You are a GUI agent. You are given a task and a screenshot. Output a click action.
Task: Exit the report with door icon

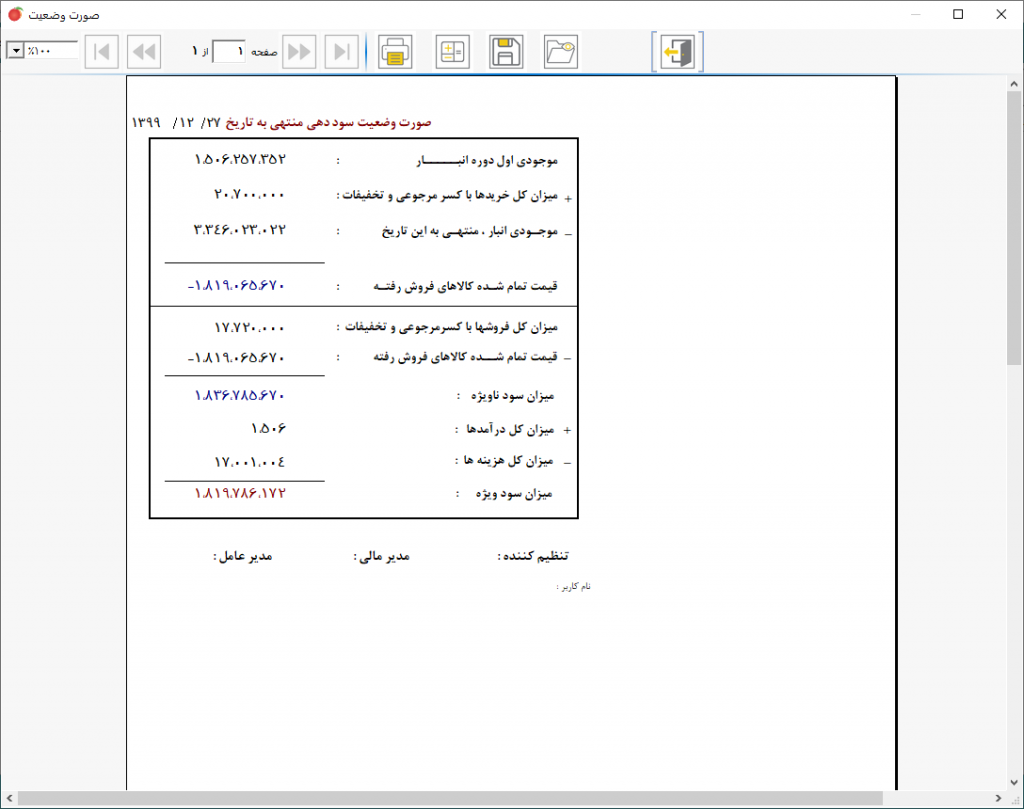click(x=677, y=52)
